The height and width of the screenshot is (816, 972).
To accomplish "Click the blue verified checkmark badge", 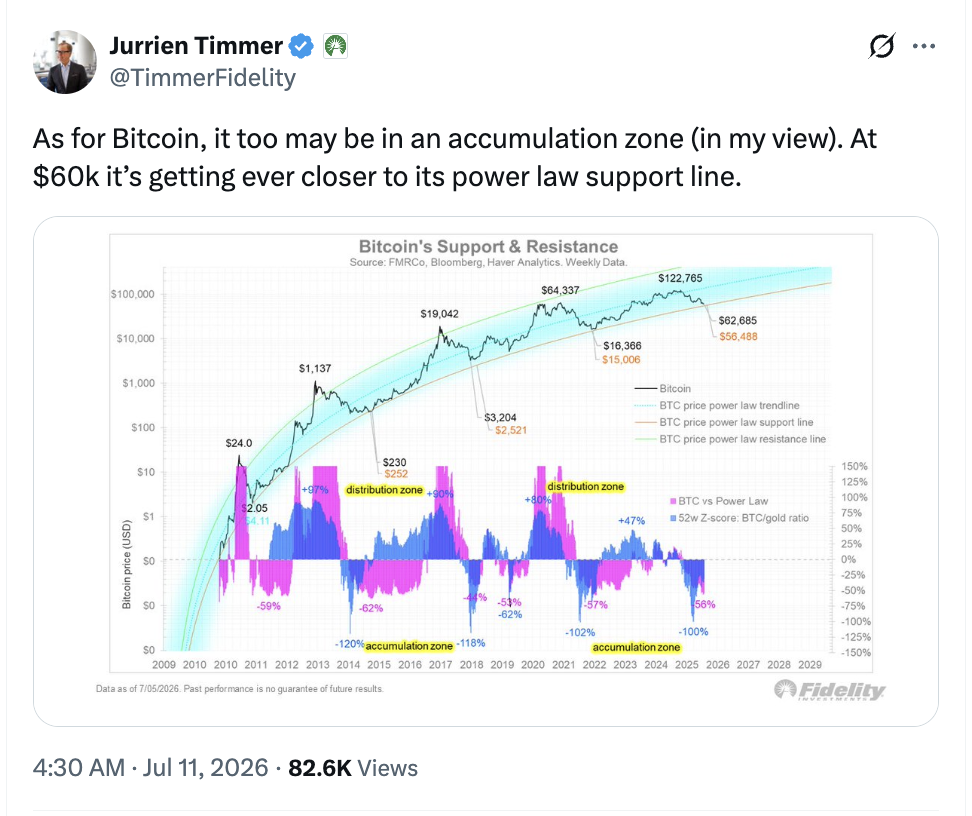I will click(301, 47).
